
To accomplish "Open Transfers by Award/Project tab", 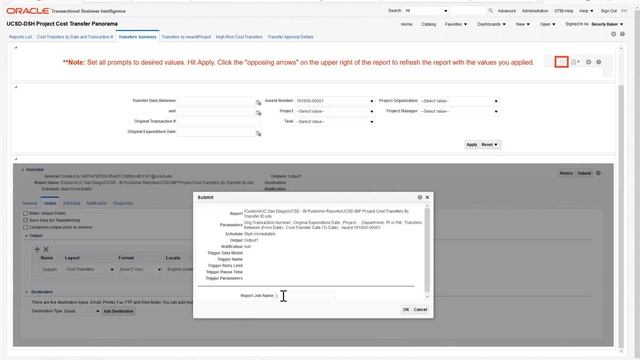I will point(186,37).
